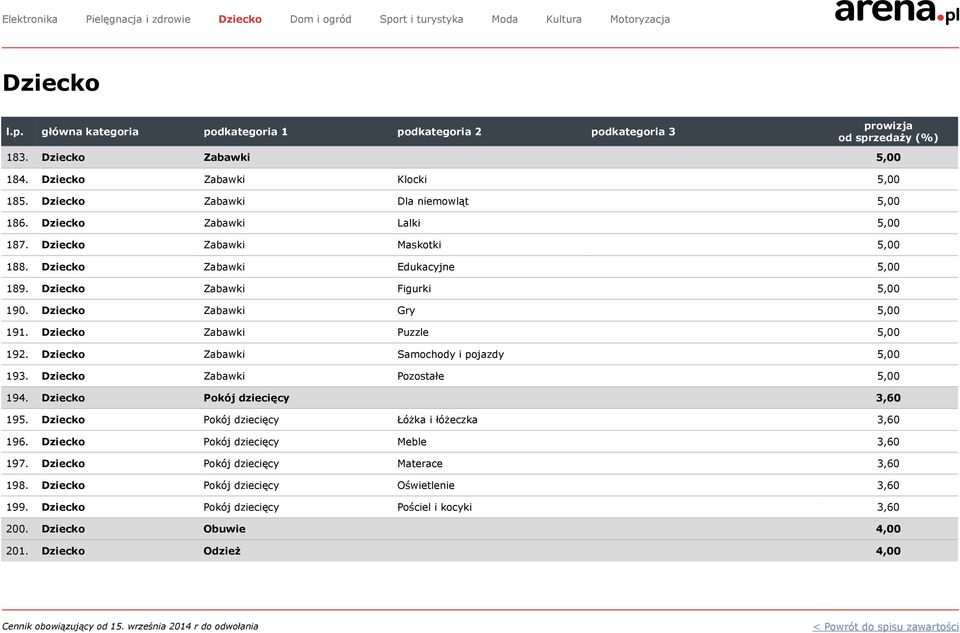Select the Samochody i pojazdy cell
Viewport: 960px width, 633px height.
pyautogui.click(x=451, y=354)
